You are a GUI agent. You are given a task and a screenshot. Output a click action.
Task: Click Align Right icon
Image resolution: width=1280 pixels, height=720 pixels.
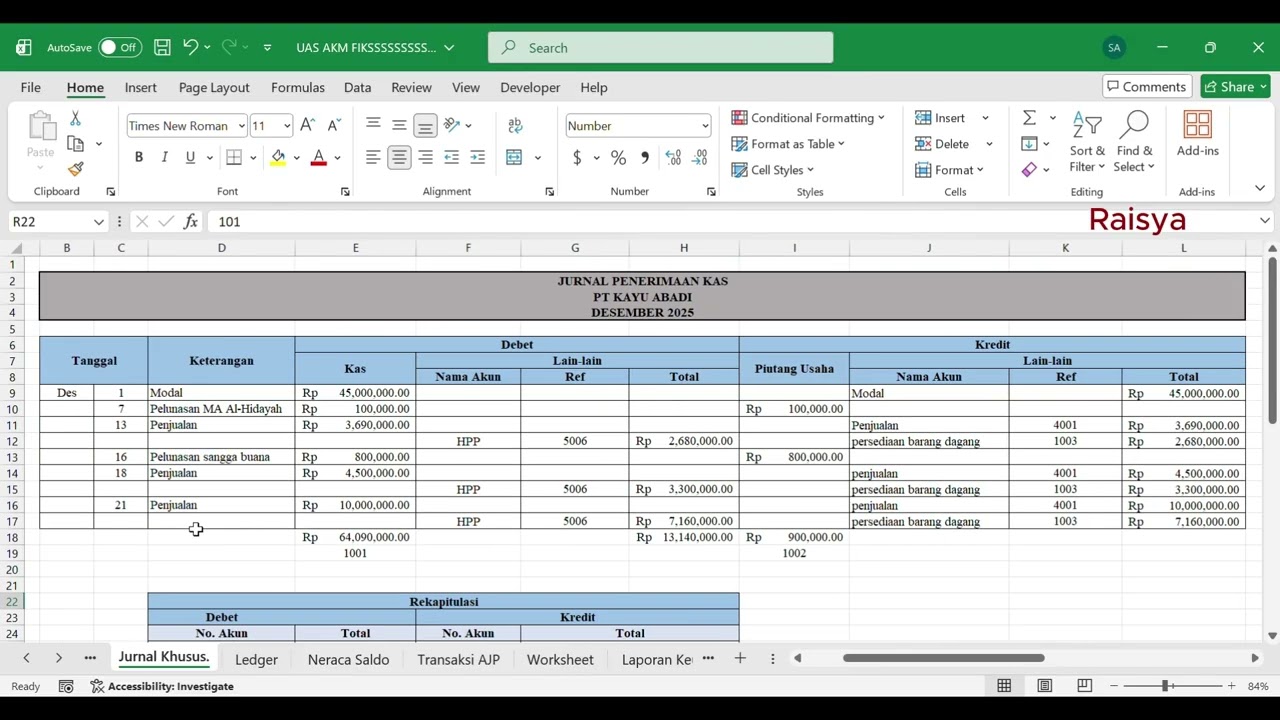pyautogui.click(x=425, y=157)
